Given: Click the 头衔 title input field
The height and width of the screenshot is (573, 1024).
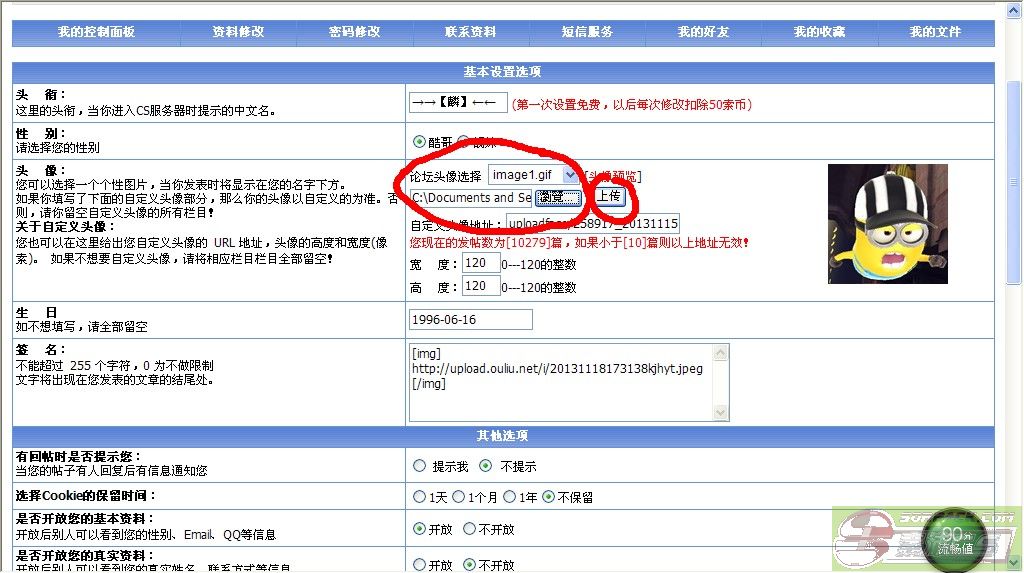Looking at the screenshot, I should click(457, 104).
